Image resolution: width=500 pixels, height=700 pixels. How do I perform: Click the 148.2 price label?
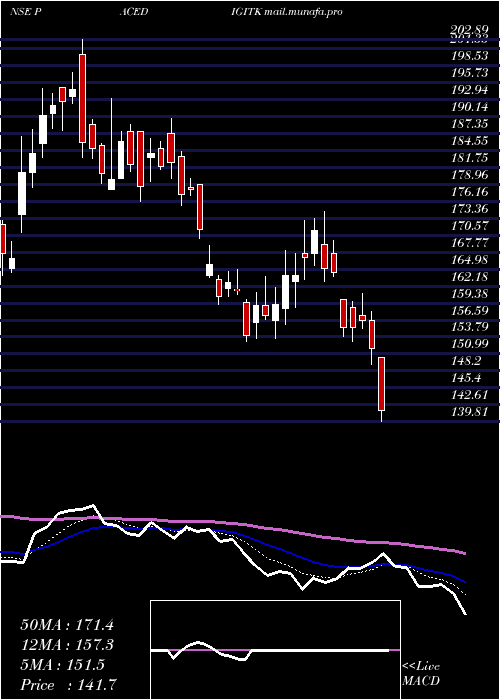(465, 361)
